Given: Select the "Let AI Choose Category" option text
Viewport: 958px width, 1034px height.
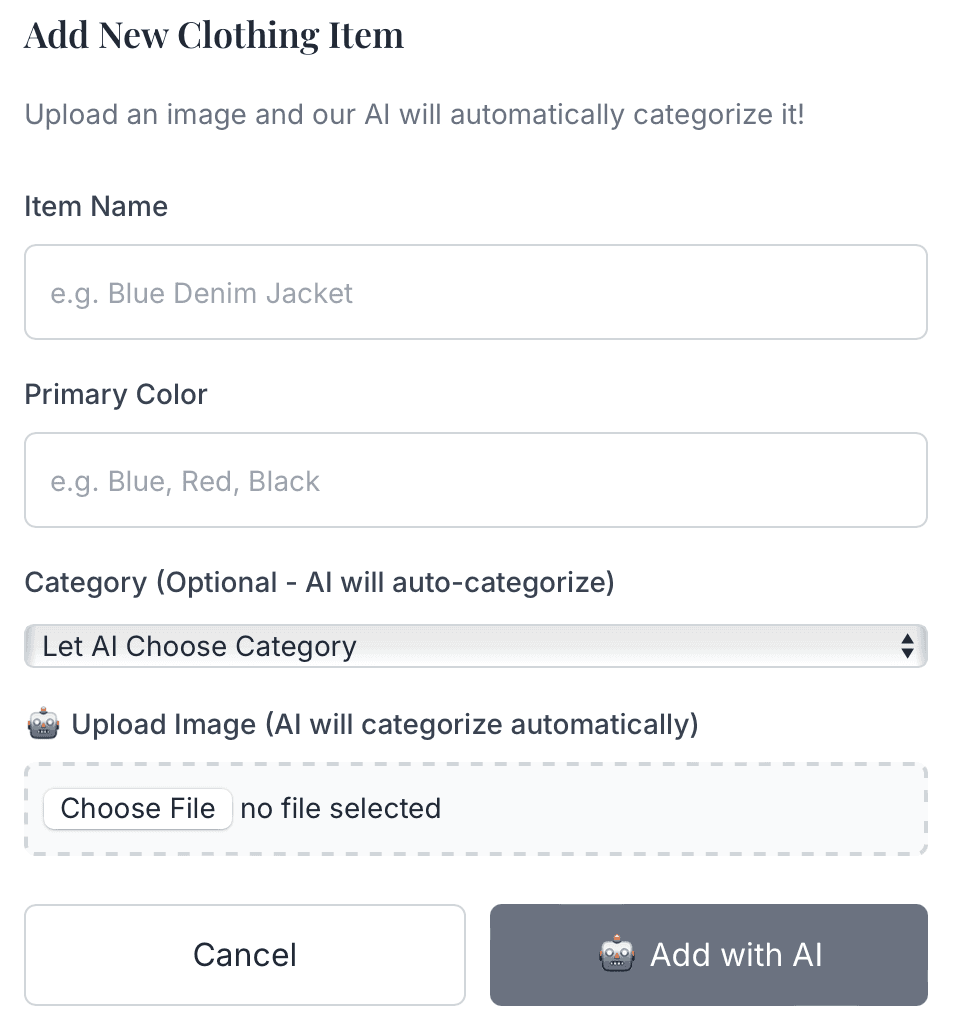Looking at the screenshot, I should point(199,646).
